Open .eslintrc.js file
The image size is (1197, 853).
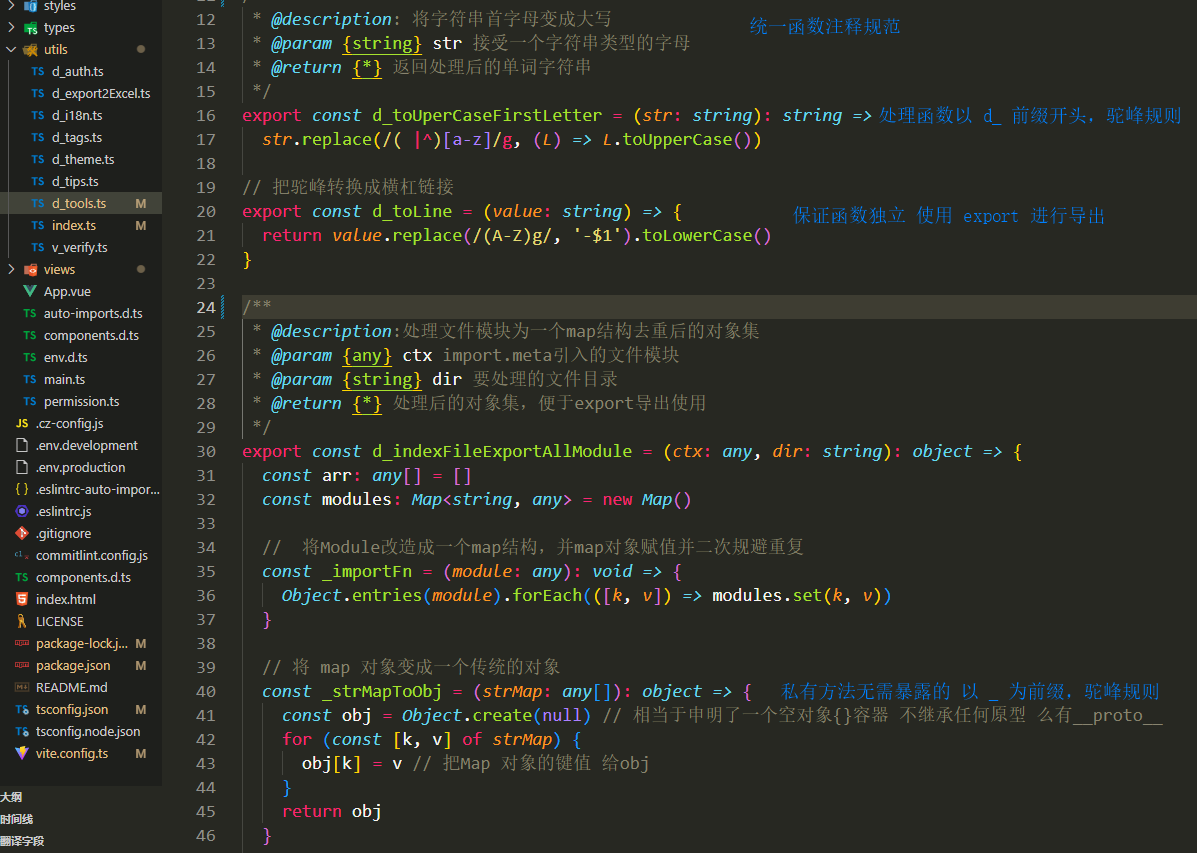63,512
